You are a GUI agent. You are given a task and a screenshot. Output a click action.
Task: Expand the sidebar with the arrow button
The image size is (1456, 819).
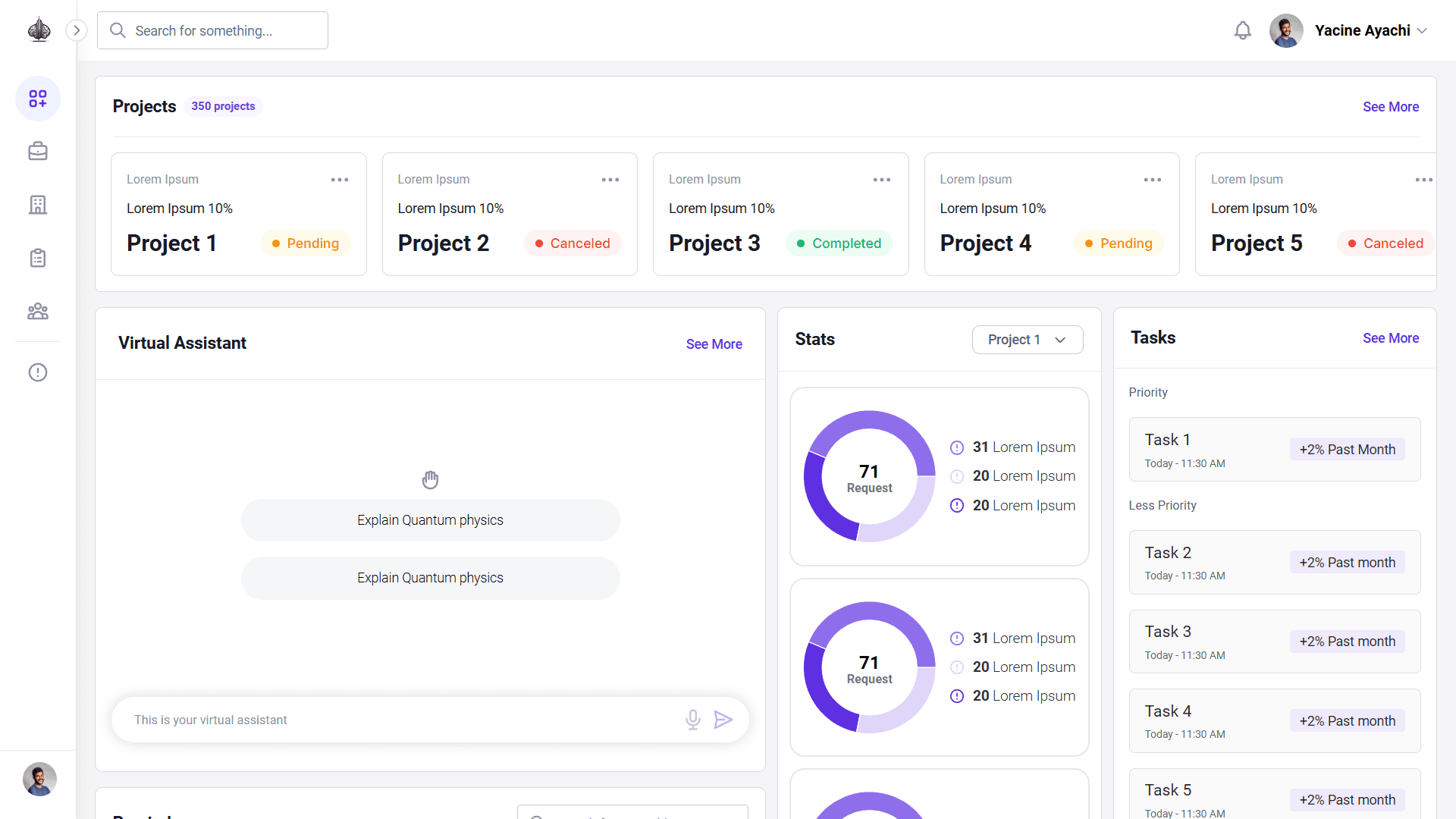point(77,30)
